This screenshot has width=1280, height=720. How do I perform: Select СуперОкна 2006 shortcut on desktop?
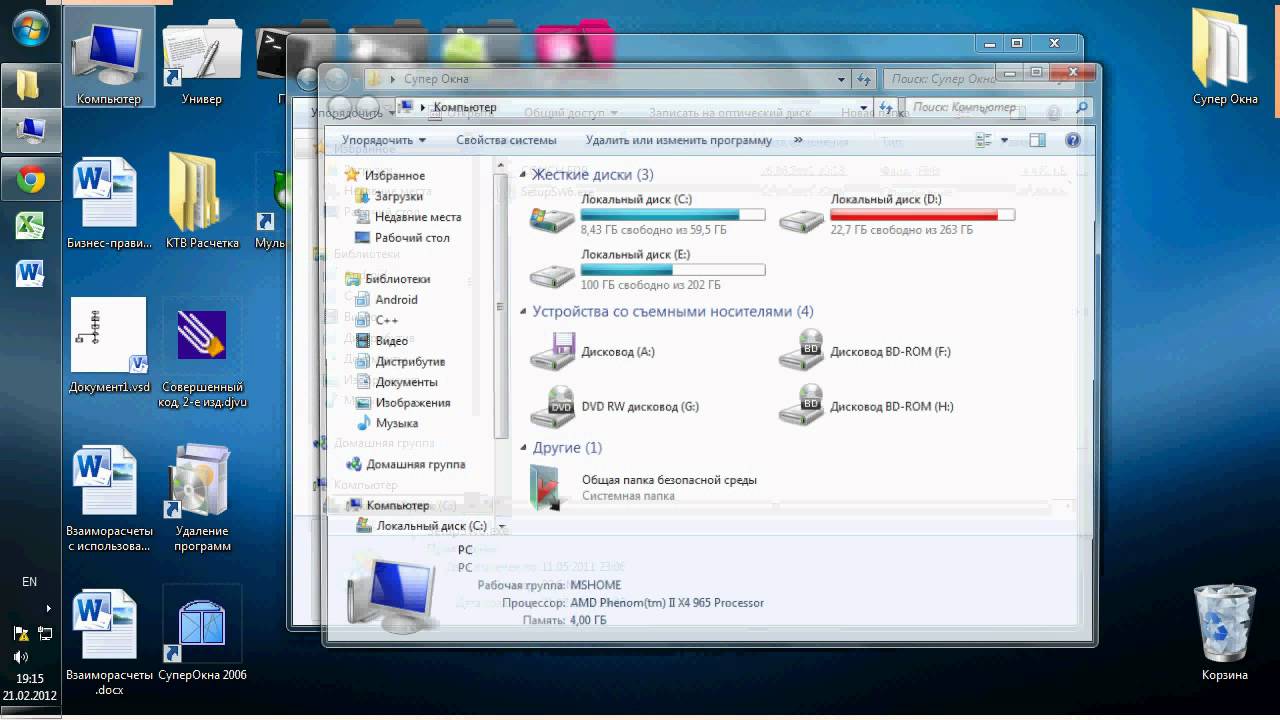[x=202, y=633]
